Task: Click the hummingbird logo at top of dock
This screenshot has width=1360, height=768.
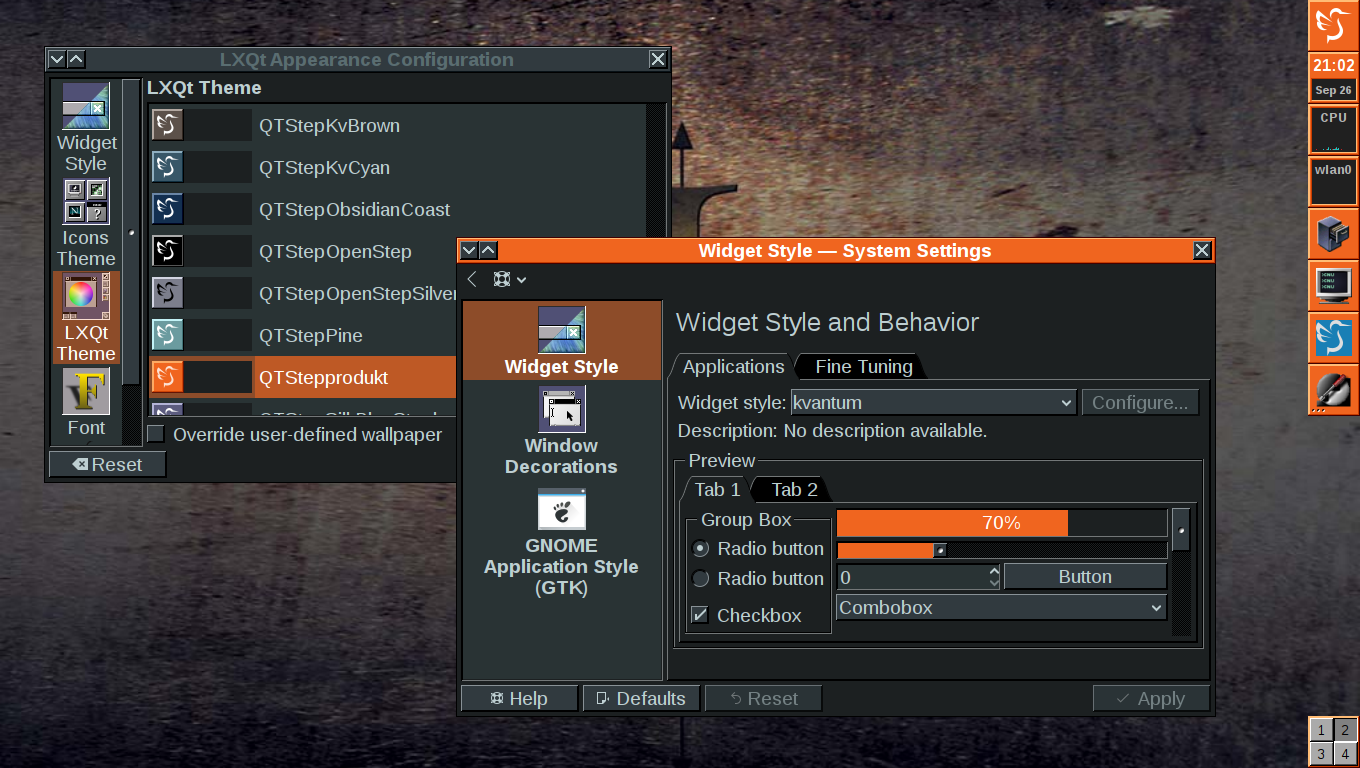Action: pyautogui.click(x=1333, y=25)
